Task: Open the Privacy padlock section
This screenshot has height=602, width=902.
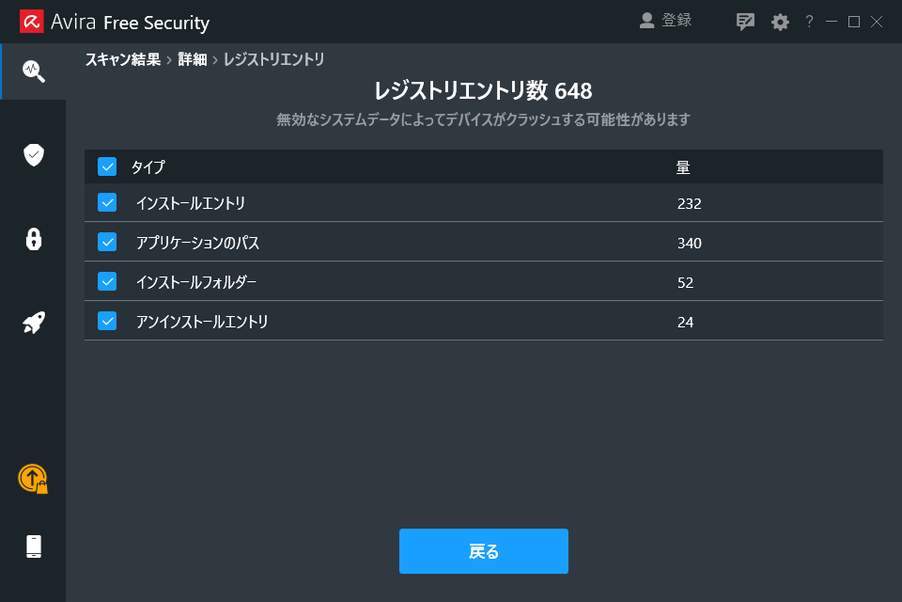Action: click(34, 239)
